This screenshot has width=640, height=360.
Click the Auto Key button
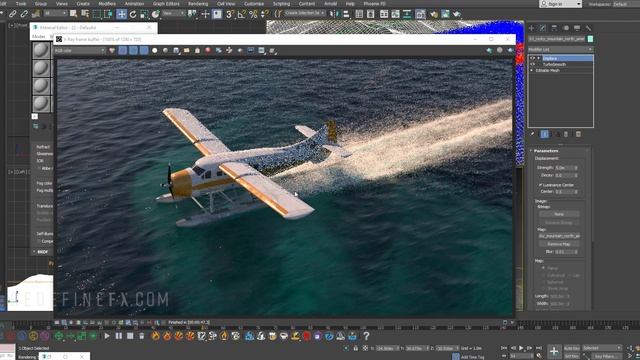[571, 348]
